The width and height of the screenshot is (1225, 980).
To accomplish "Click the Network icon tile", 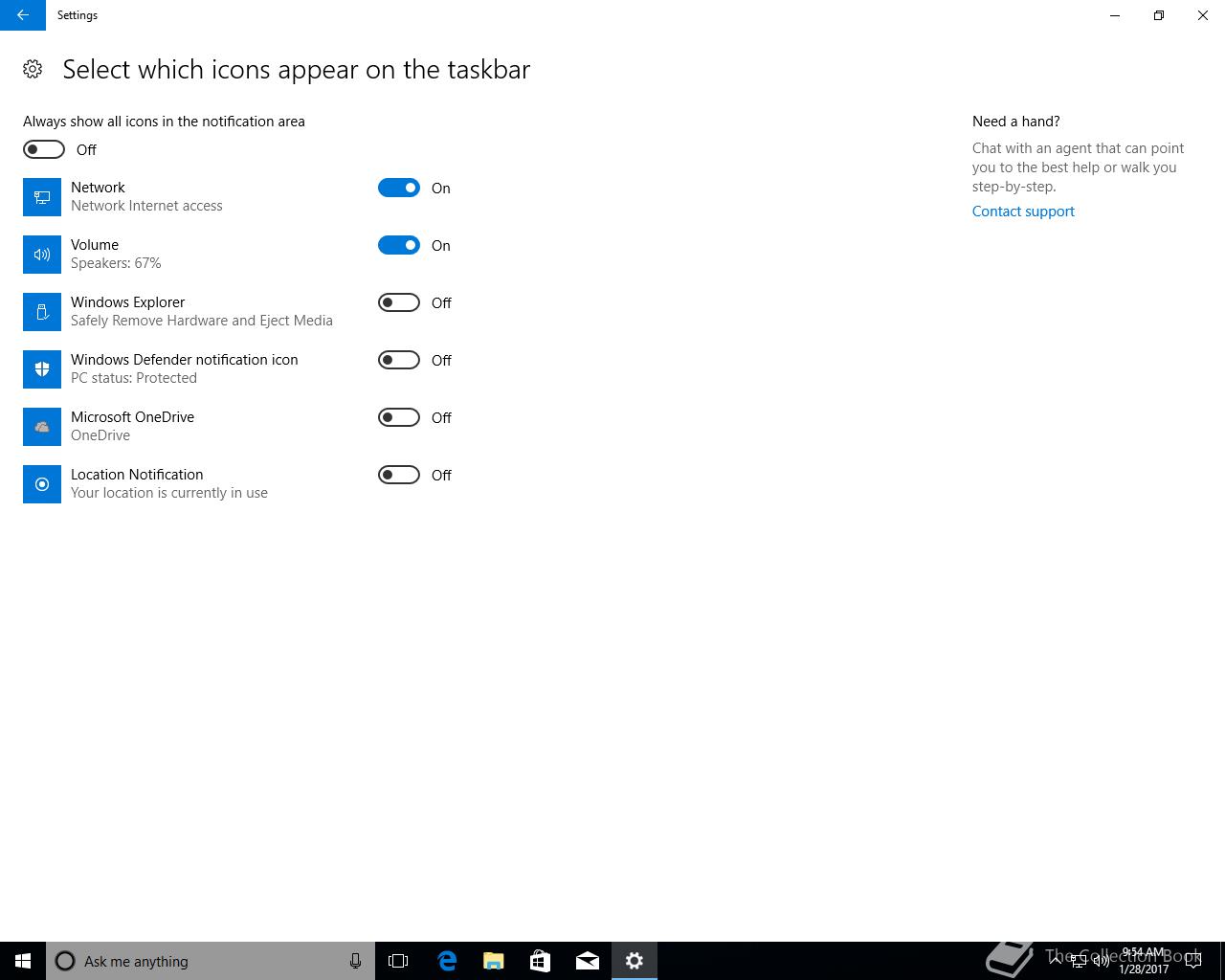I will (42, 197).
